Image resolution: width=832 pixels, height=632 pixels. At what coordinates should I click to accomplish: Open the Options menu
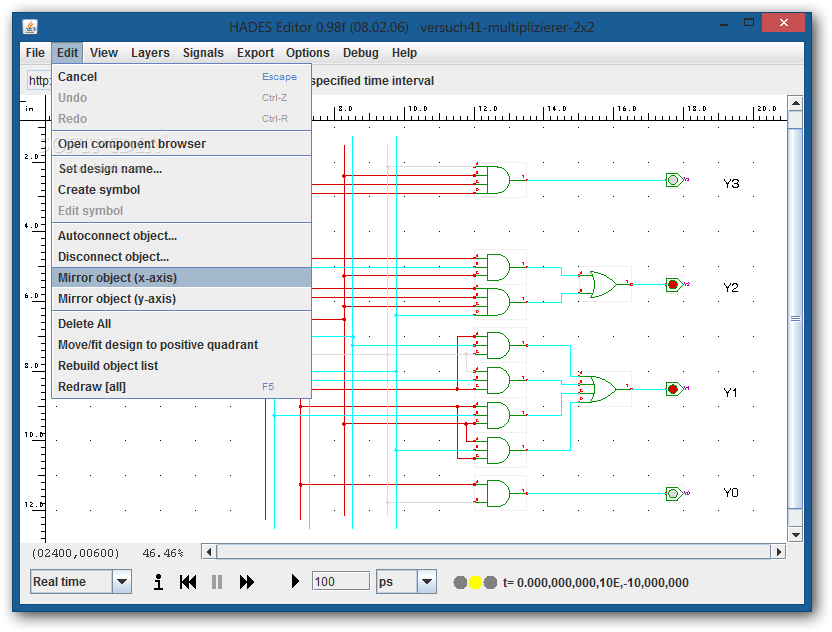(308, 53)
